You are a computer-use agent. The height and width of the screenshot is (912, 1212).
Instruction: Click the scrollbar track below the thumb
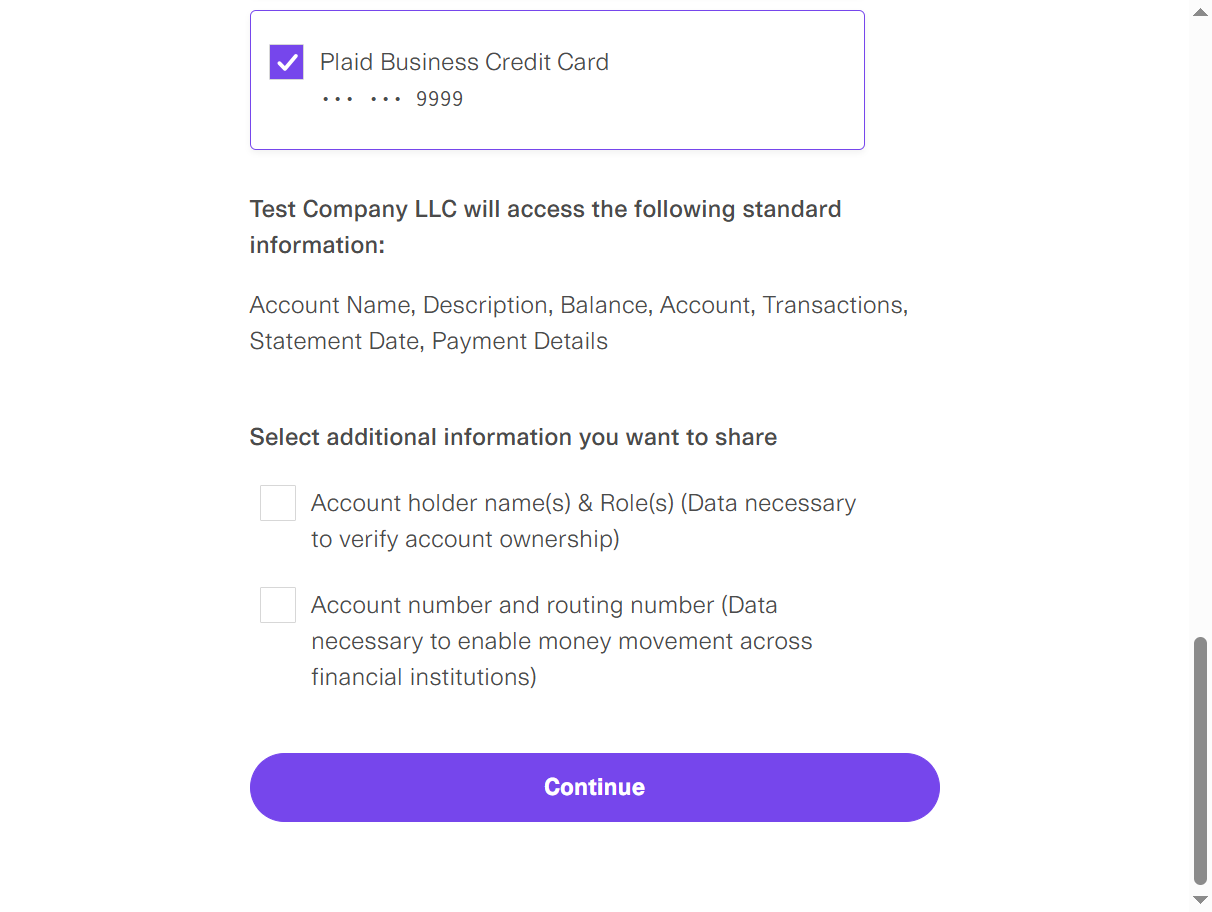(1198, 888)
